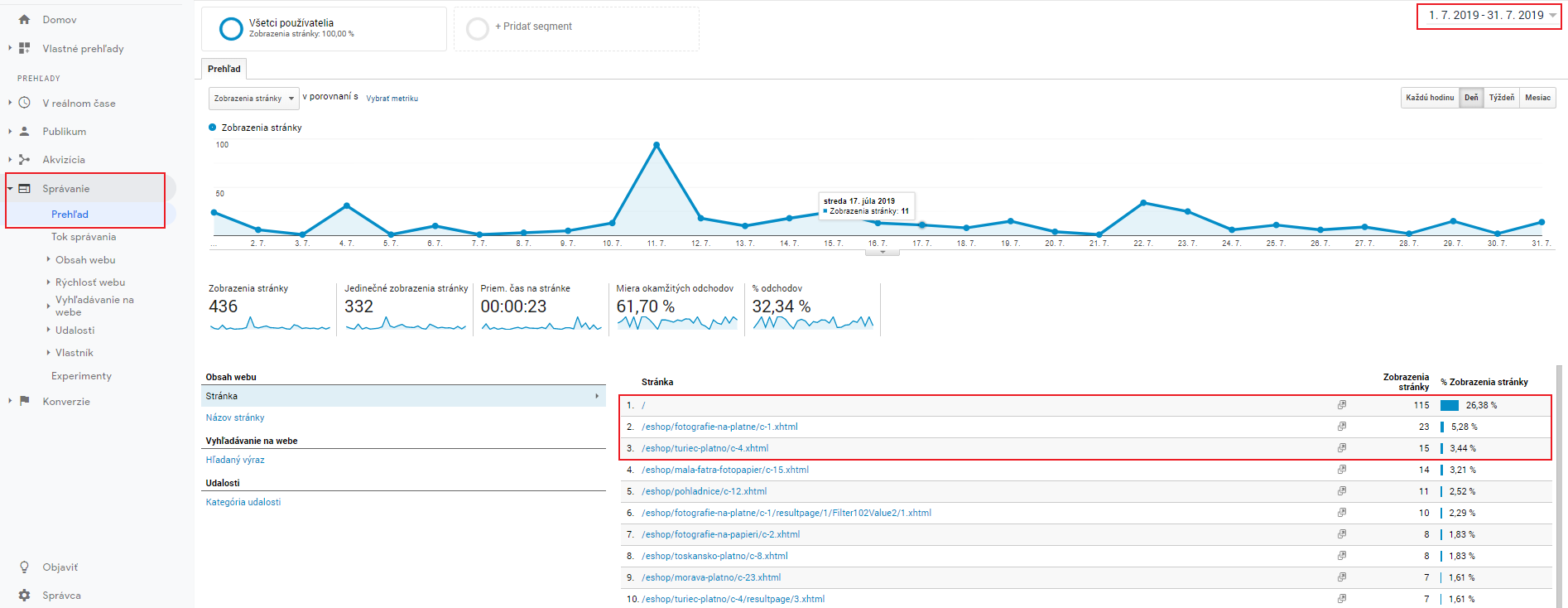This screenshot has width=1568, height=608.
Task: Open mala-fatra-fotopapier page external icon
Action: [1341, 470]
